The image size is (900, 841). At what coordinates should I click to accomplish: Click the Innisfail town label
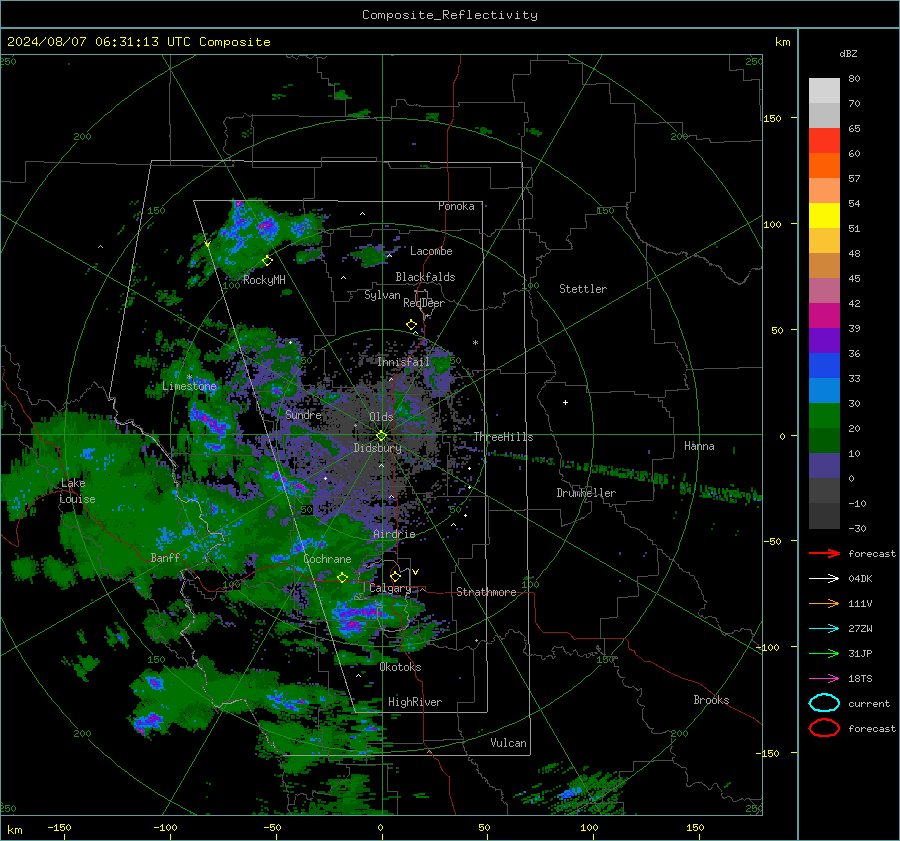click(x=403, y=362)
